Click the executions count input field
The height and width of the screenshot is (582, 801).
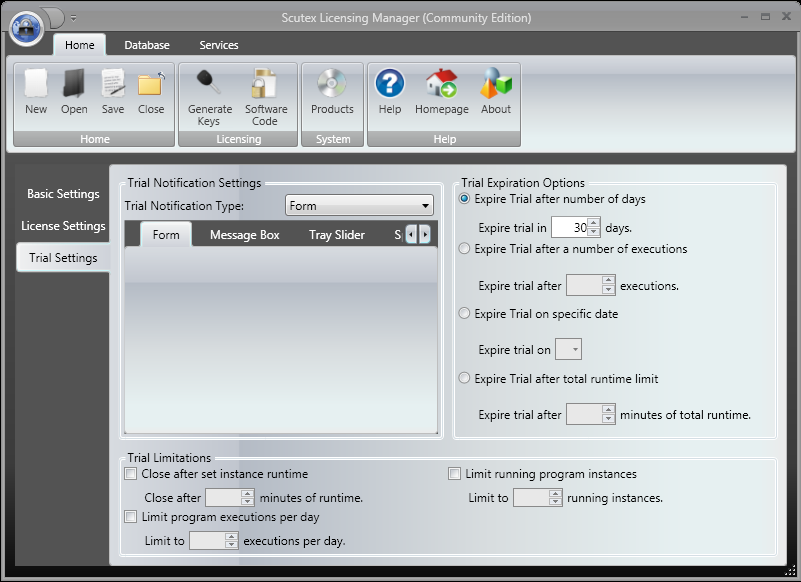pos(584,286)
